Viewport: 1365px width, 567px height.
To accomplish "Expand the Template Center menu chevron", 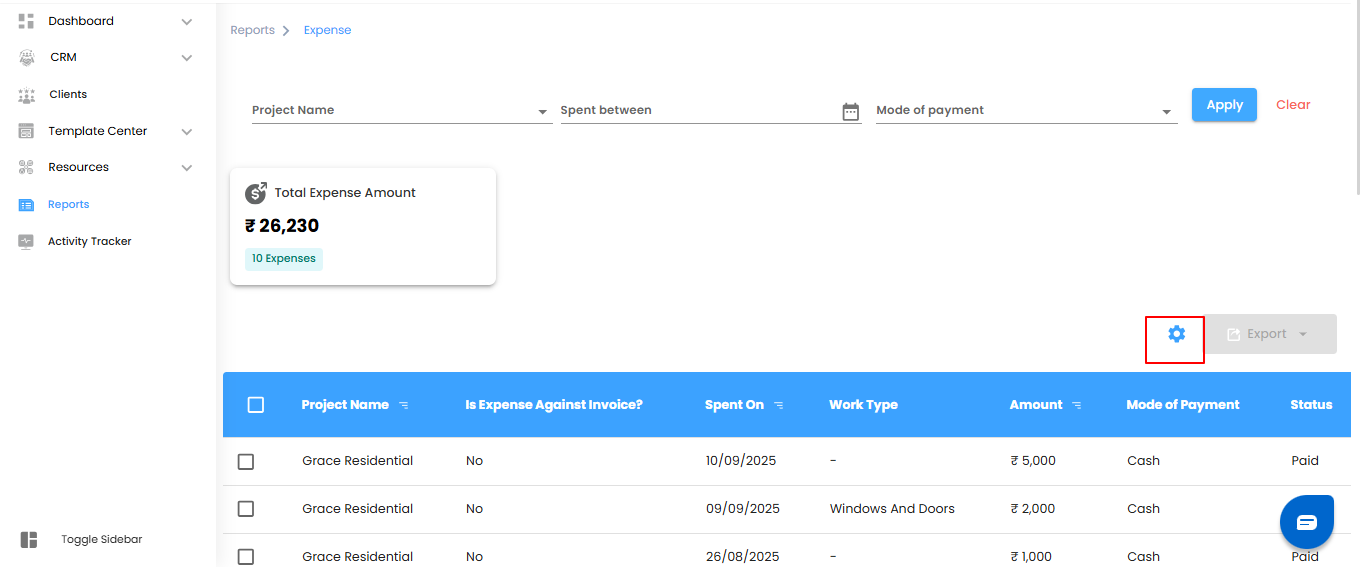I will [186, 132].
